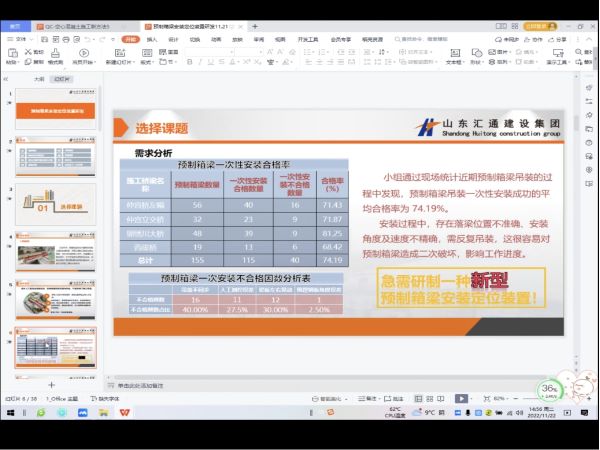Switch slide panel to 大纲 outline view

pos(39,77)
